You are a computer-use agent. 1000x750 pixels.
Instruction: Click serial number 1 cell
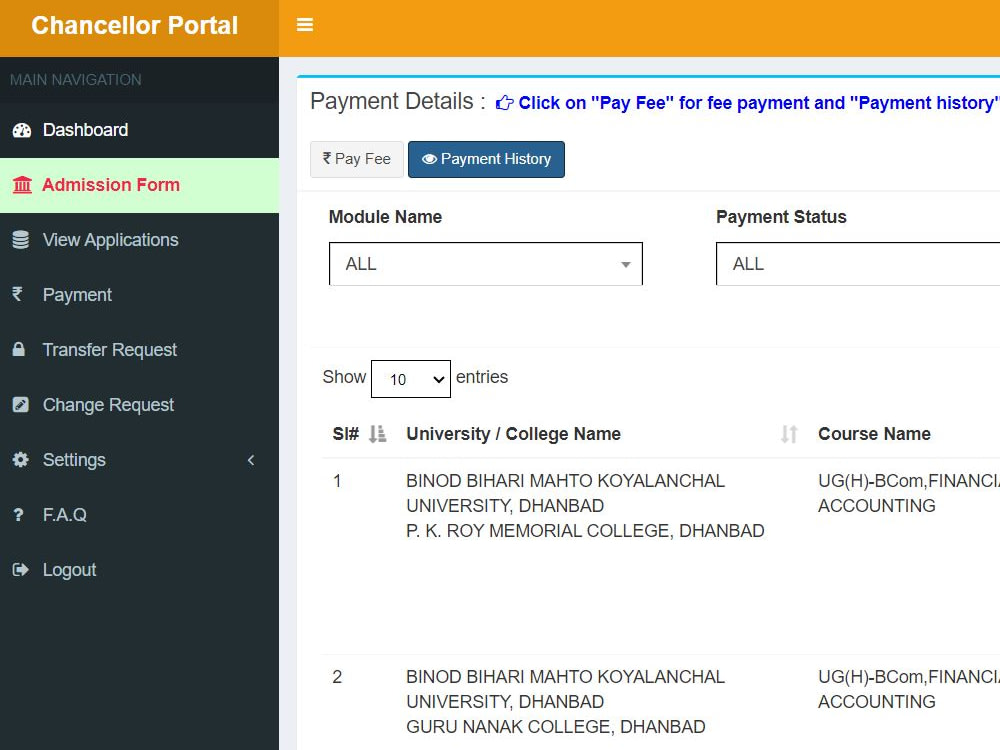(337, 481)
